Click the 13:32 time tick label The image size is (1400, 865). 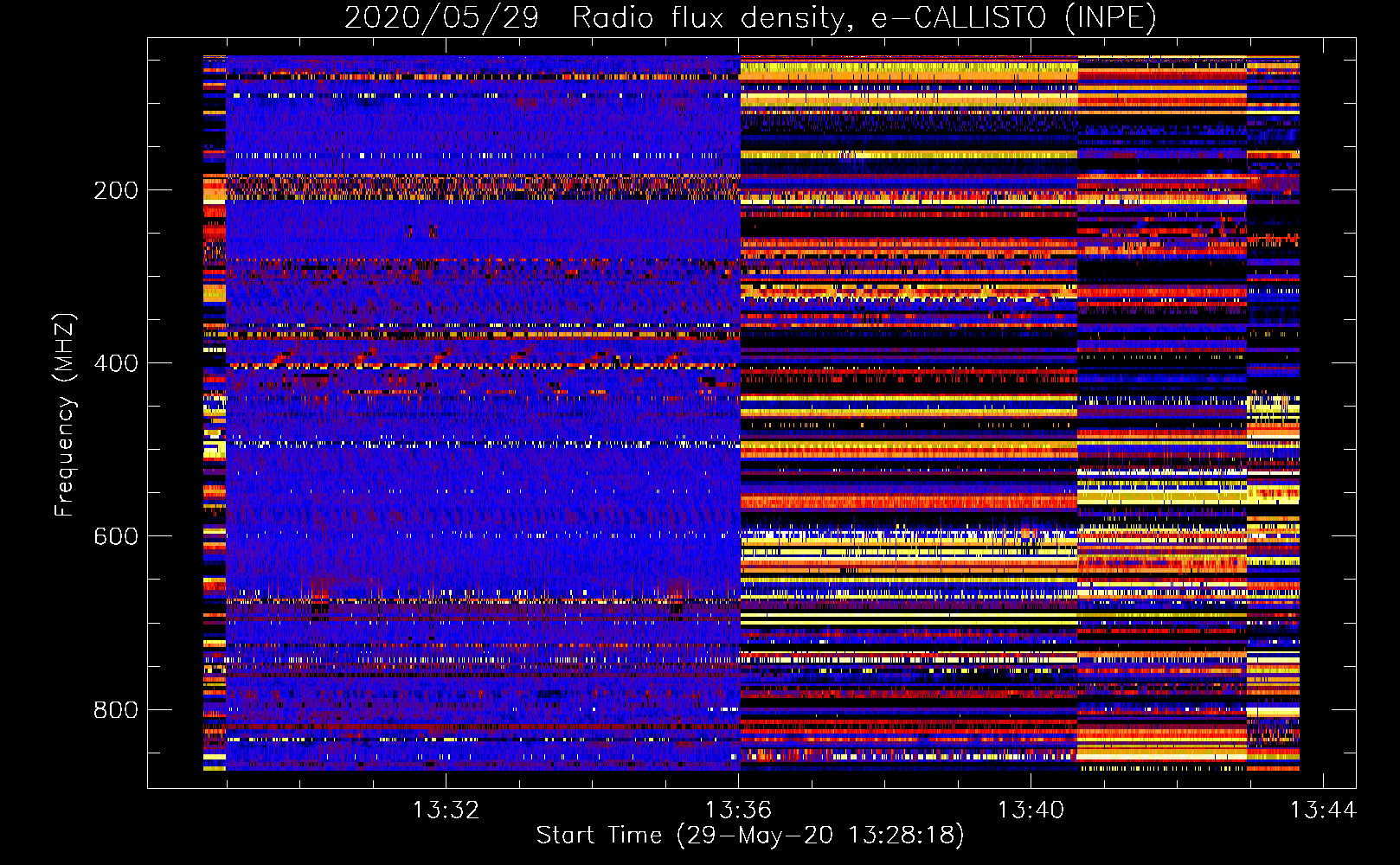tap(446, 810)
